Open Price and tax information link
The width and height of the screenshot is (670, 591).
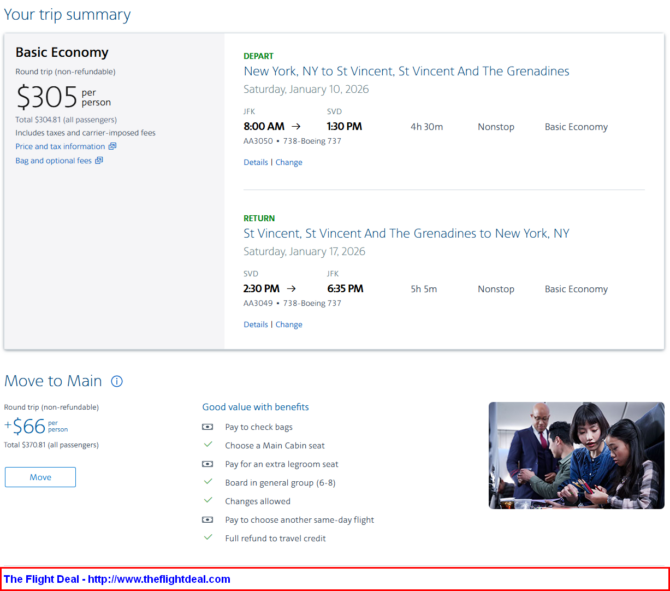tap(60, 146)
